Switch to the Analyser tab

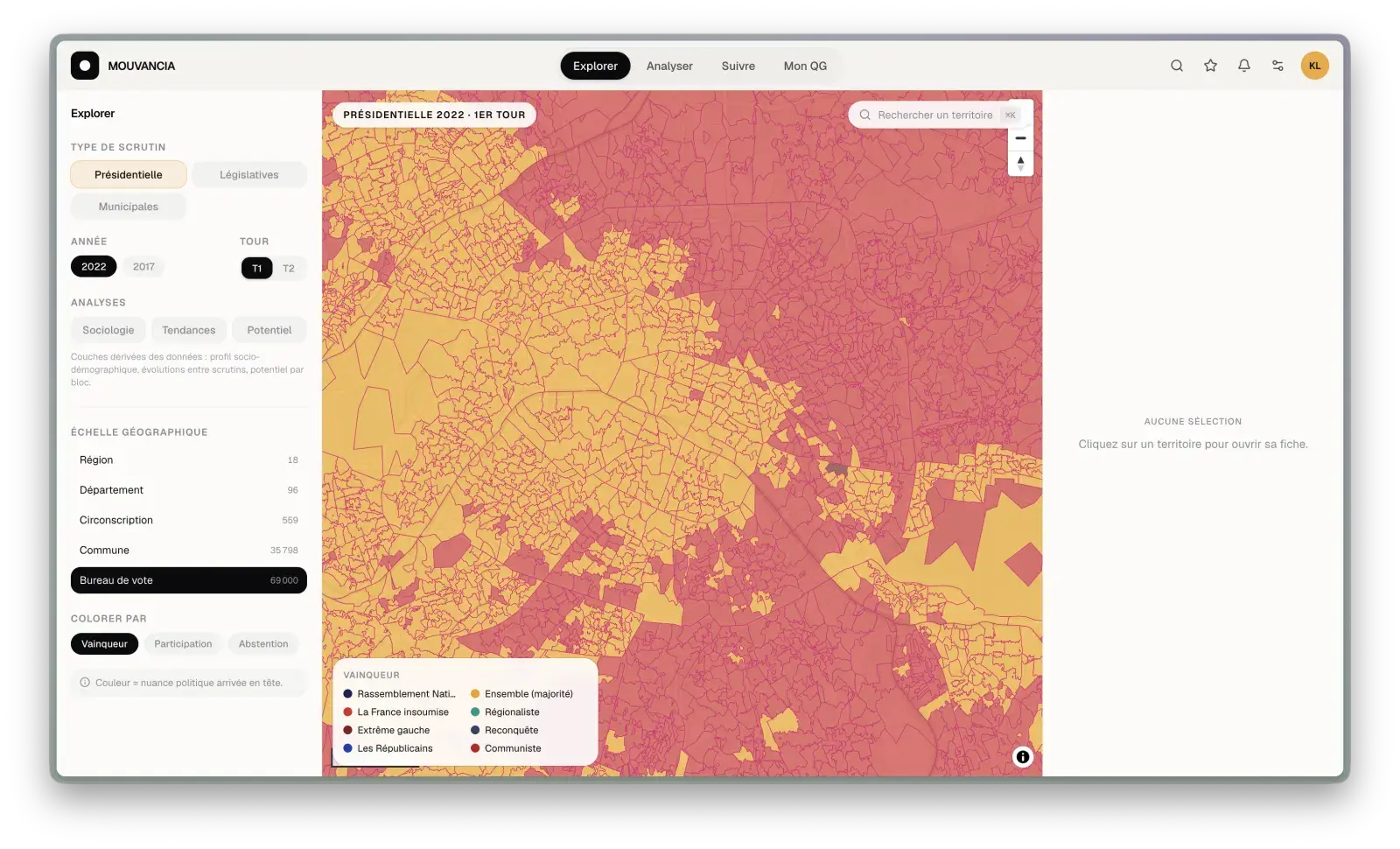pyautogui.click(x=669, y=66)
